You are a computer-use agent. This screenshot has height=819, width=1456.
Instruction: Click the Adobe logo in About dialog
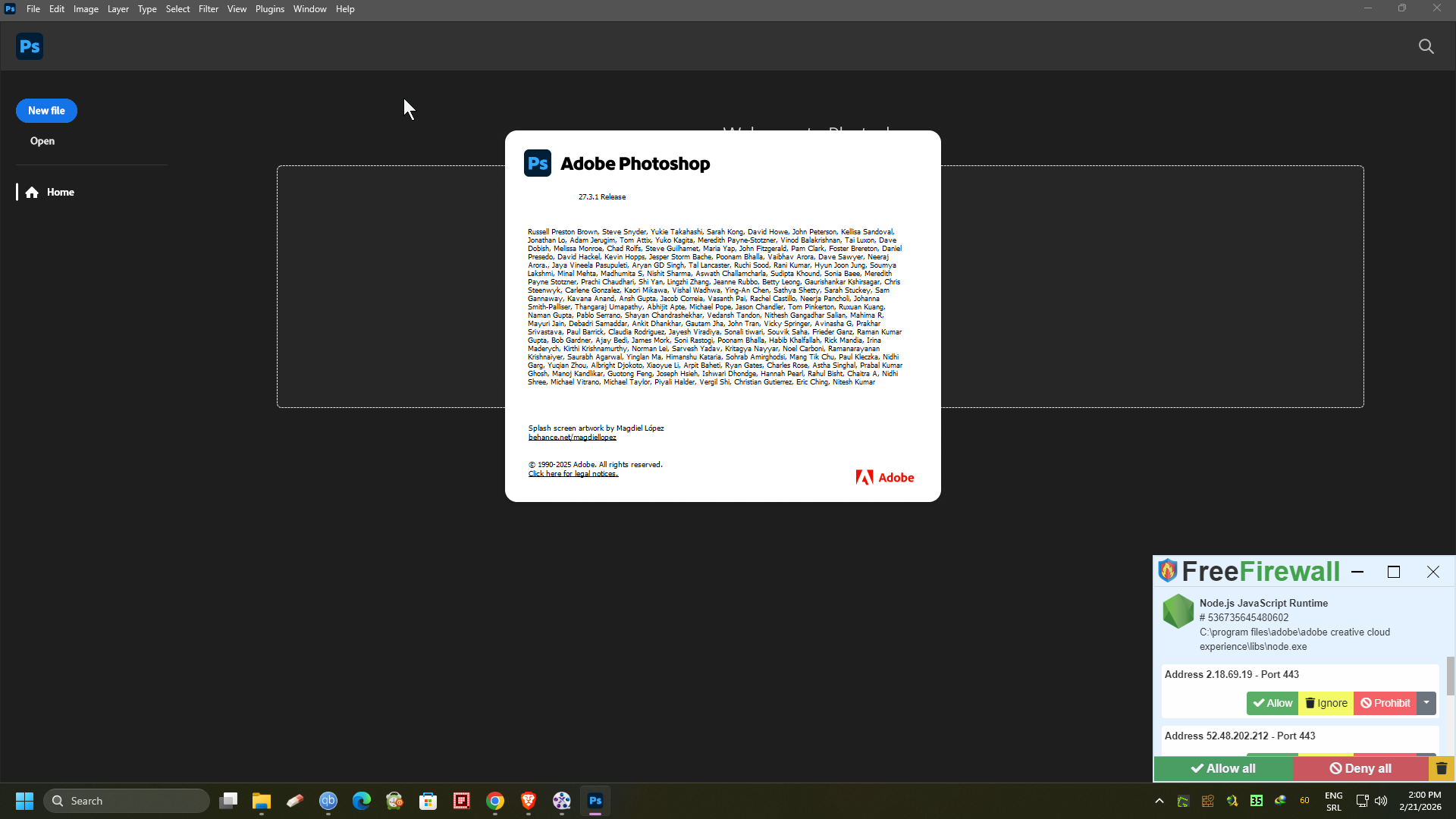tap(884, 477)
